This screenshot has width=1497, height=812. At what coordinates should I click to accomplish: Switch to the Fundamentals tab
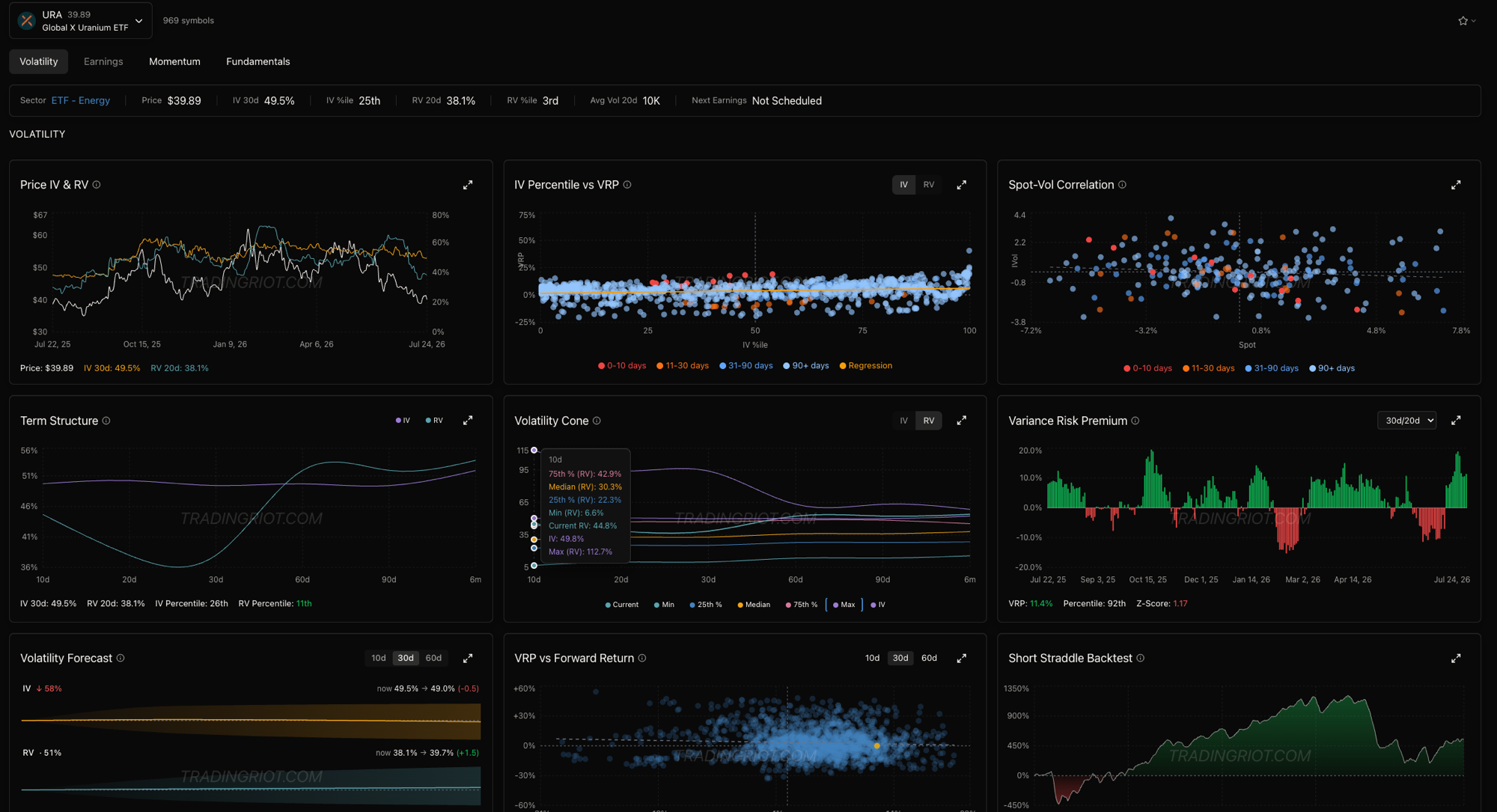(258, 61)
